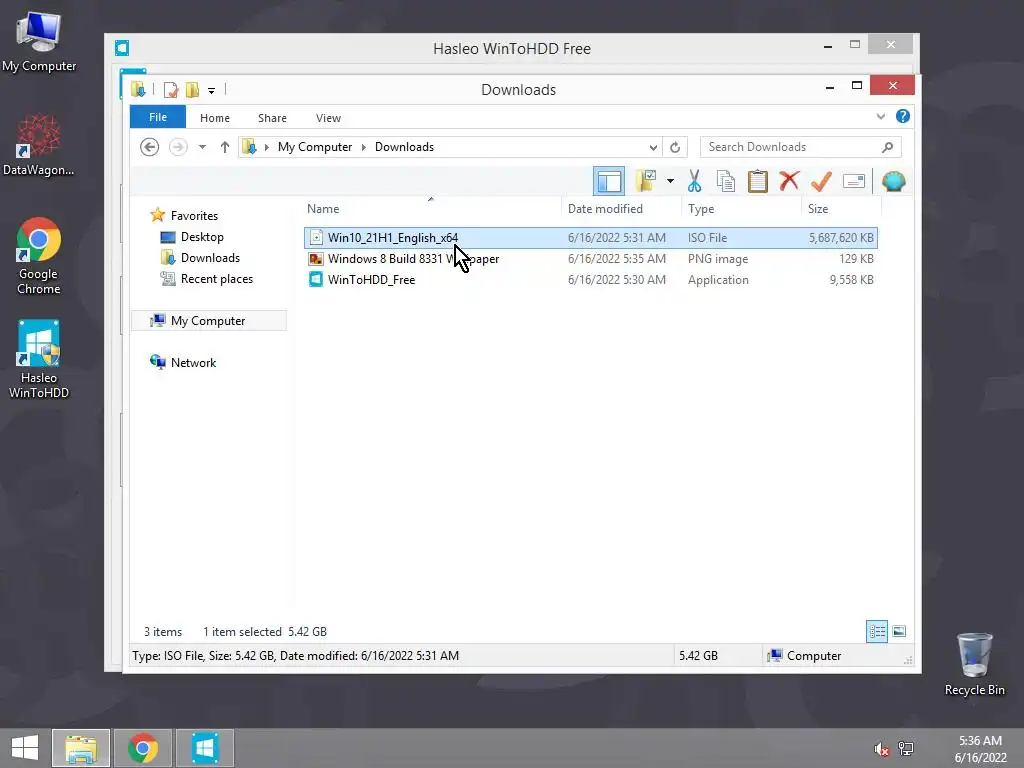Expand breadcrumb arrow after My Computer
The width and height of the screenshot is (1024, 768).
[x=364, y=147]
